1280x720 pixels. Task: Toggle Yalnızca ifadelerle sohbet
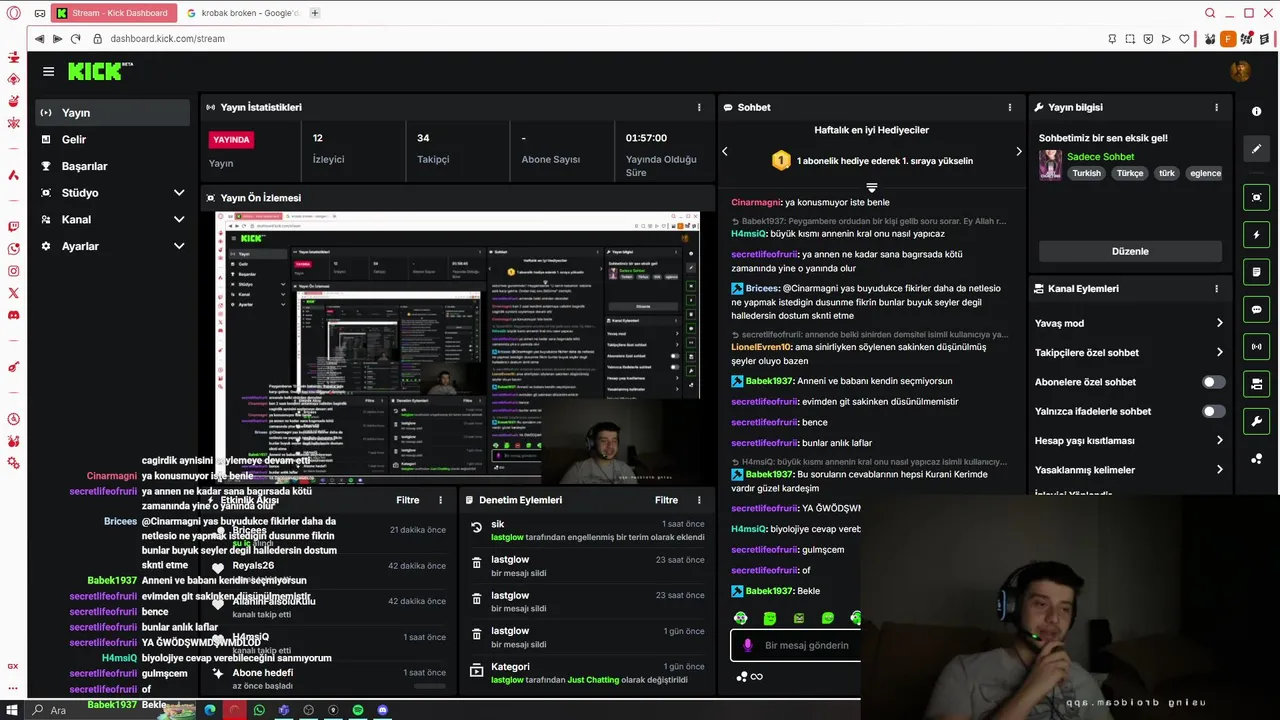tap(1213, 411)
